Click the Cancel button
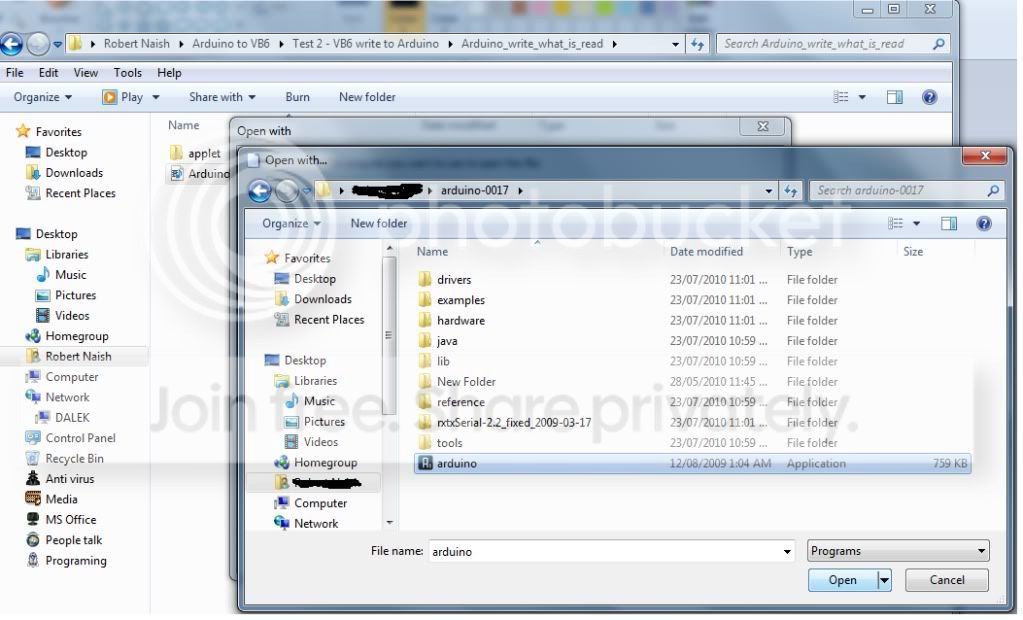Screen dimensions: 1023x620 coord(946,580)
